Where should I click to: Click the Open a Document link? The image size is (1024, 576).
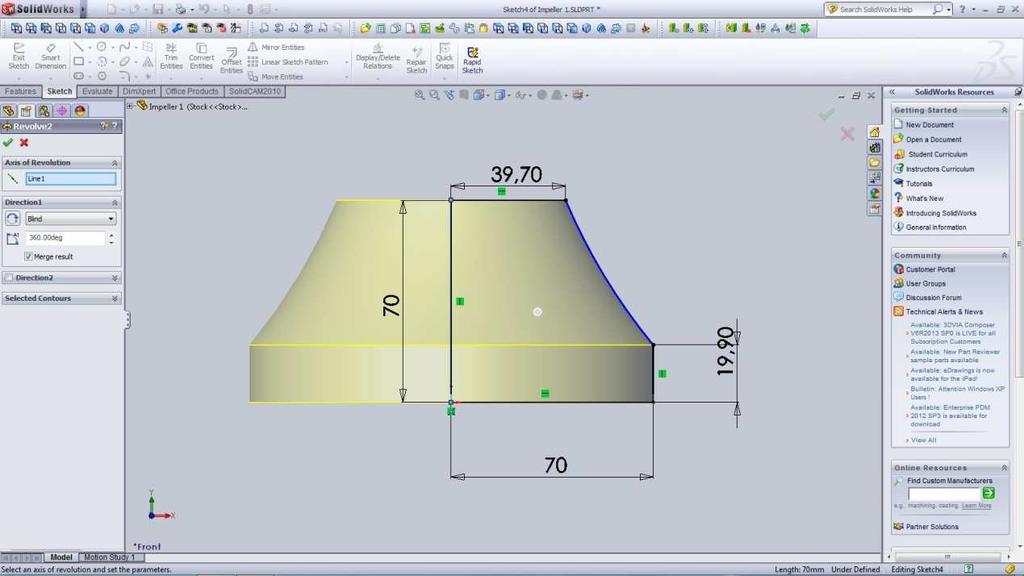coord(933,140)
